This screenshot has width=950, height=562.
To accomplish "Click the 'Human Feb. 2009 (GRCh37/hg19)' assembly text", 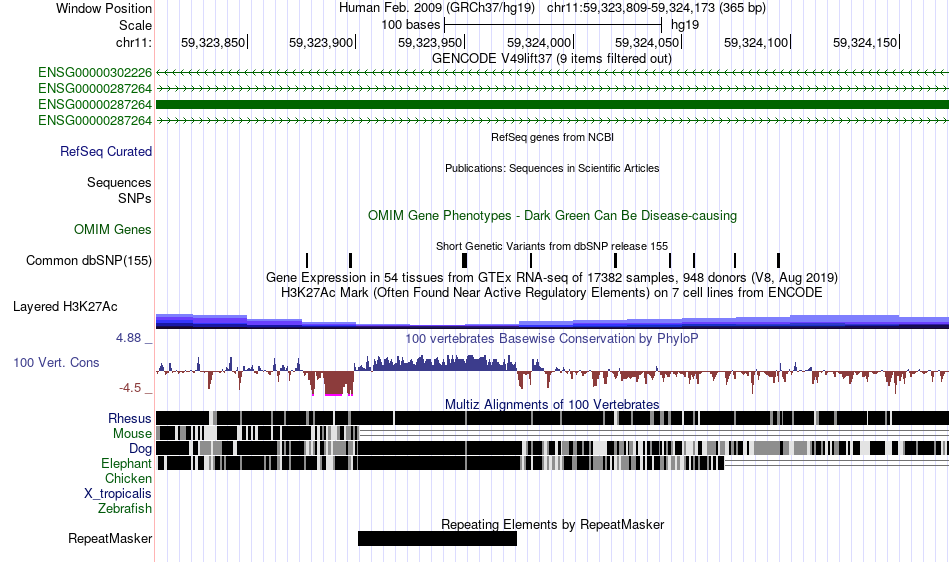I will point(437,8).
